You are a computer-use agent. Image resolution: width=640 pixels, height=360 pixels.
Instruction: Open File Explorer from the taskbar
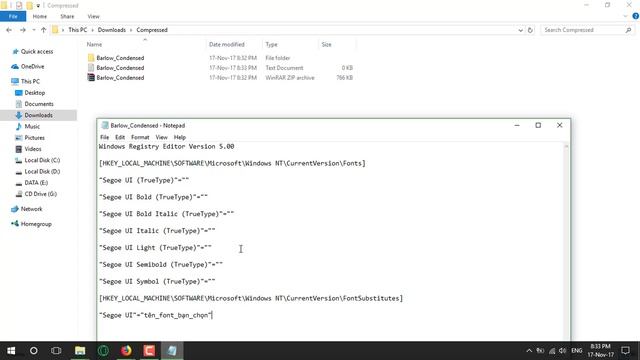coord(80,351)
